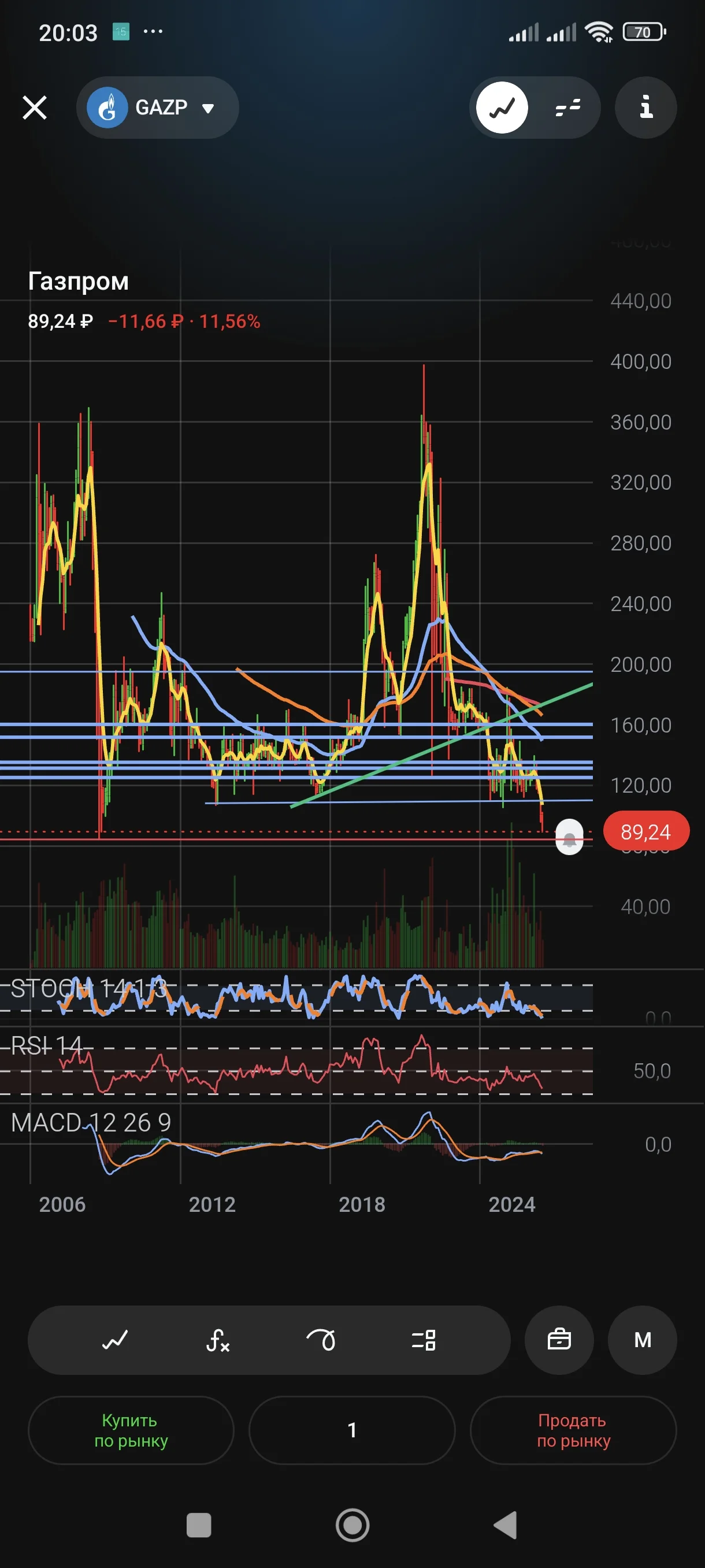Tap Android home circle button
Screen dimensions: 705x1568
click(352, 1525)
